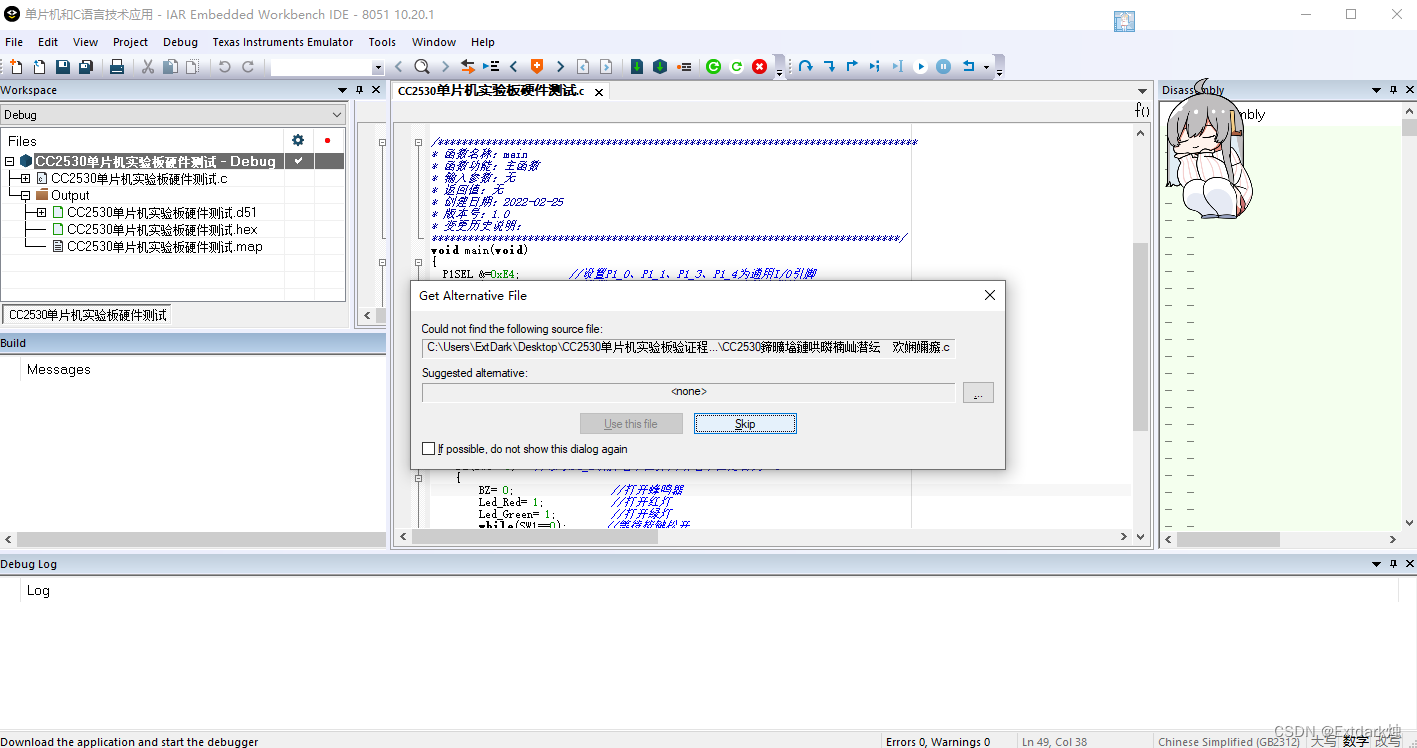
Task: Click the browse '...' button for alternative file
Action: pos(978,392)
